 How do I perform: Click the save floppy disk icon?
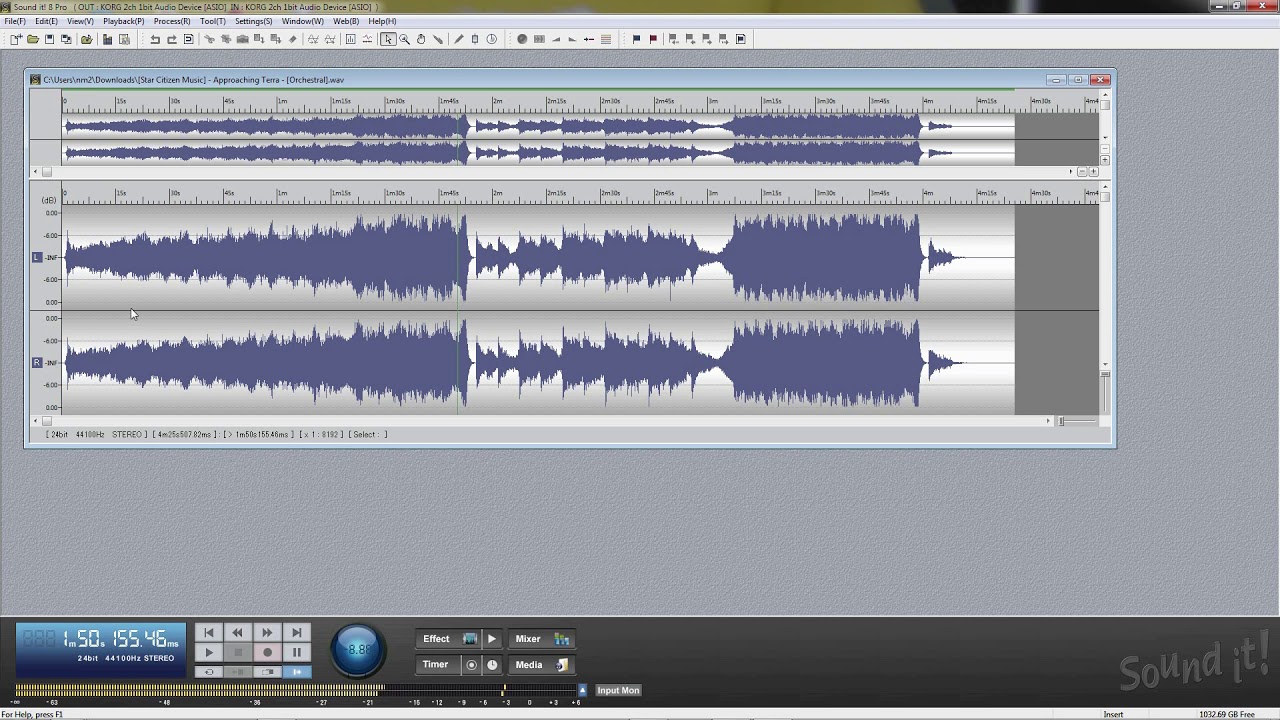(49, 39)
